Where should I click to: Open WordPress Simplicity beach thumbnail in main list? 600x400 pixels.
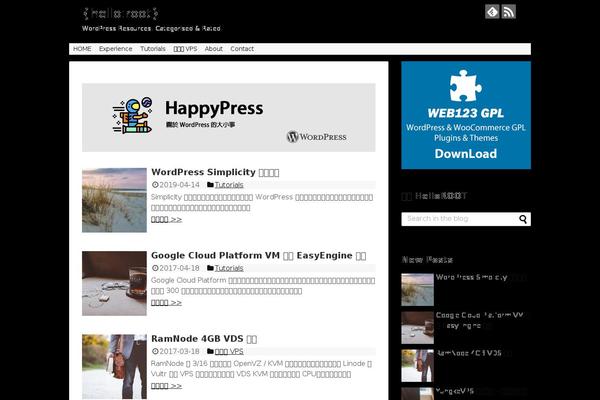point(114,200)
